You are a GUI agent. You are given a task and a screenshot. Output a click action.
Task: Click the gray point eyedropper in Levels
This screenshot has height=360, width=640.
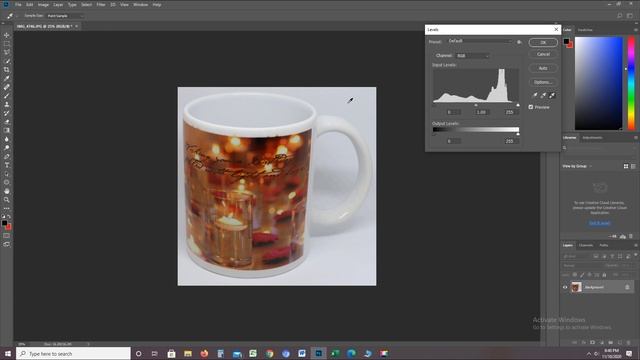point(543,95)
